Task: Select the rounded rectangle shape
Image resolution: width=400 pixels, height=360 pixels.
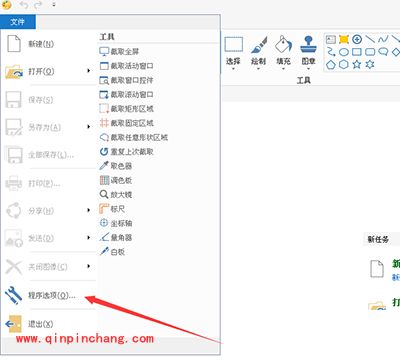Action: coord(370,52)
